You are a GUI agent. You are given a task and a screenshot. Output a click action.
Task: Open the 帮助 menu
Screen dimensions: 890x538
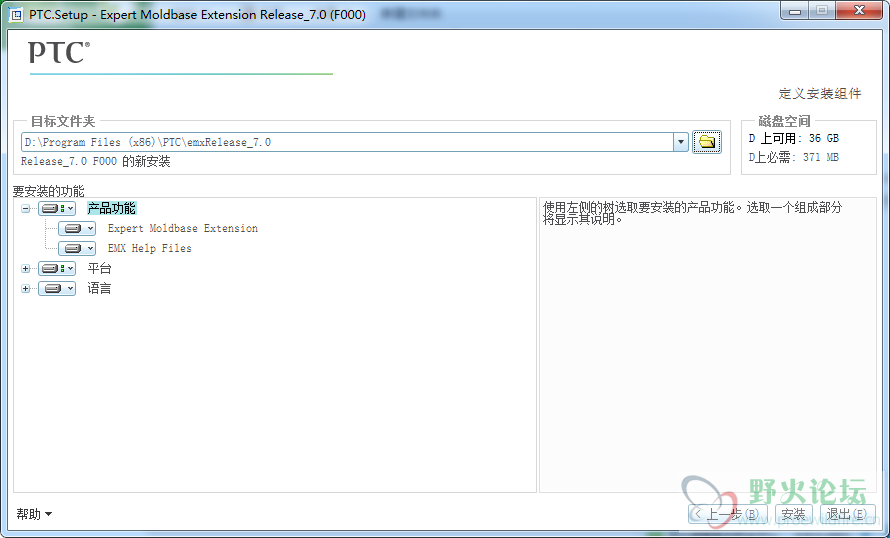(34, 514)
